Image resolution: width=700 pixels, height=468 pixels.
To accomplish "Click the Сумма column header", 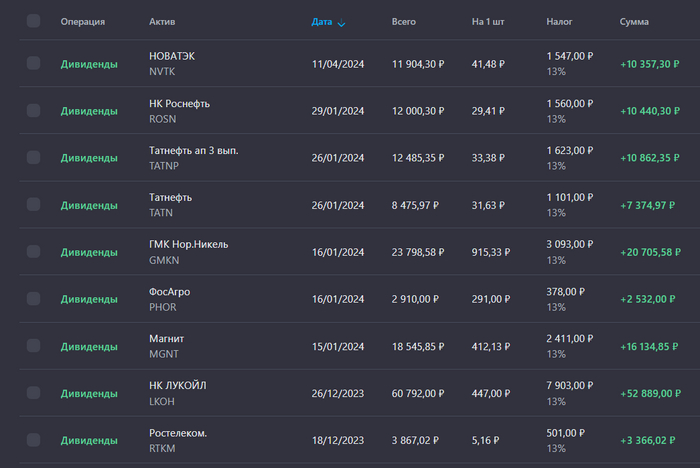I will (x=634, y=21).
